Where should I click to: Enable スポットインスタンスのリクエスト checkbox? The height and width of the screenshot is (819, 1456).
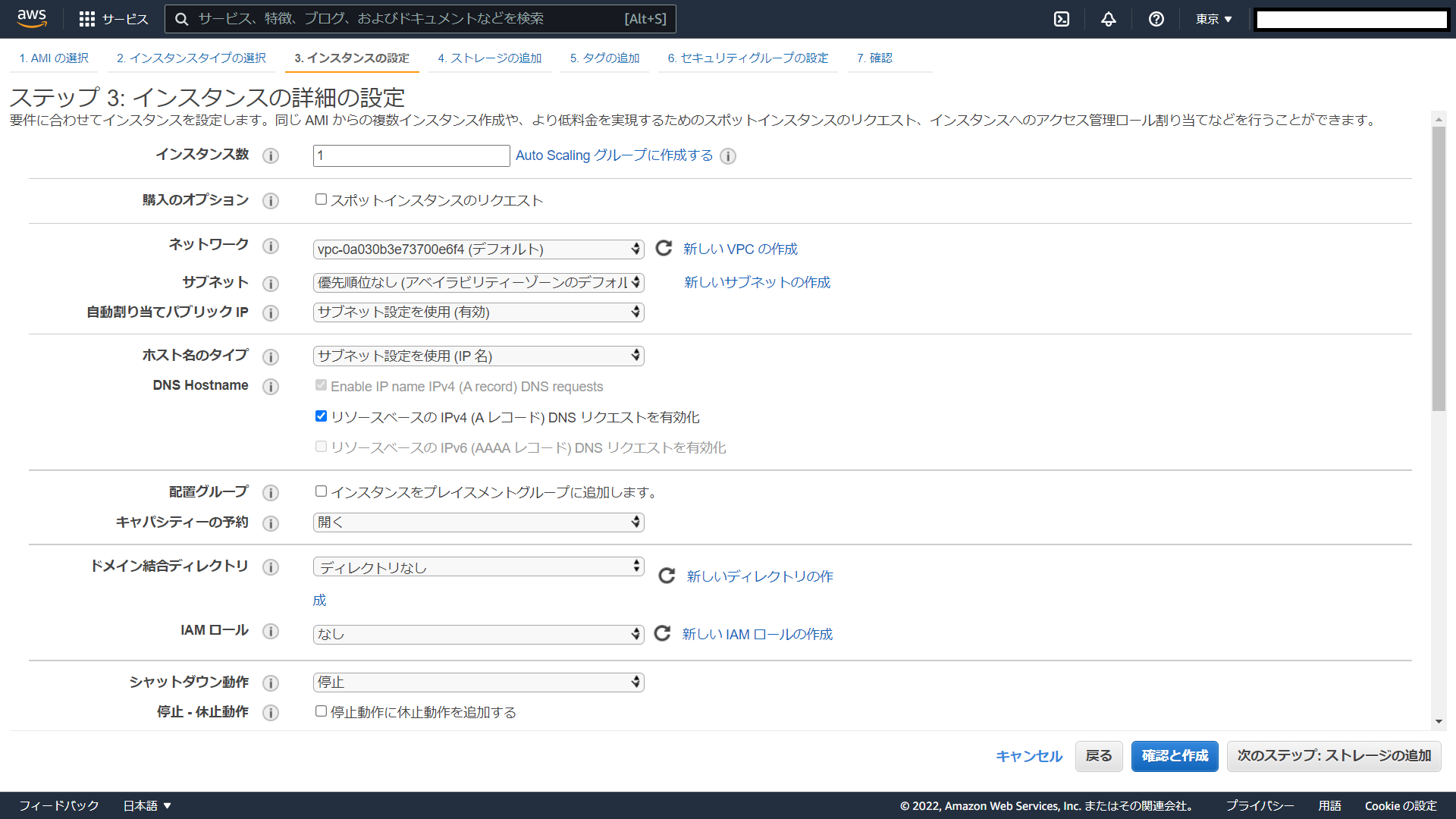click(x=321, y=199)
